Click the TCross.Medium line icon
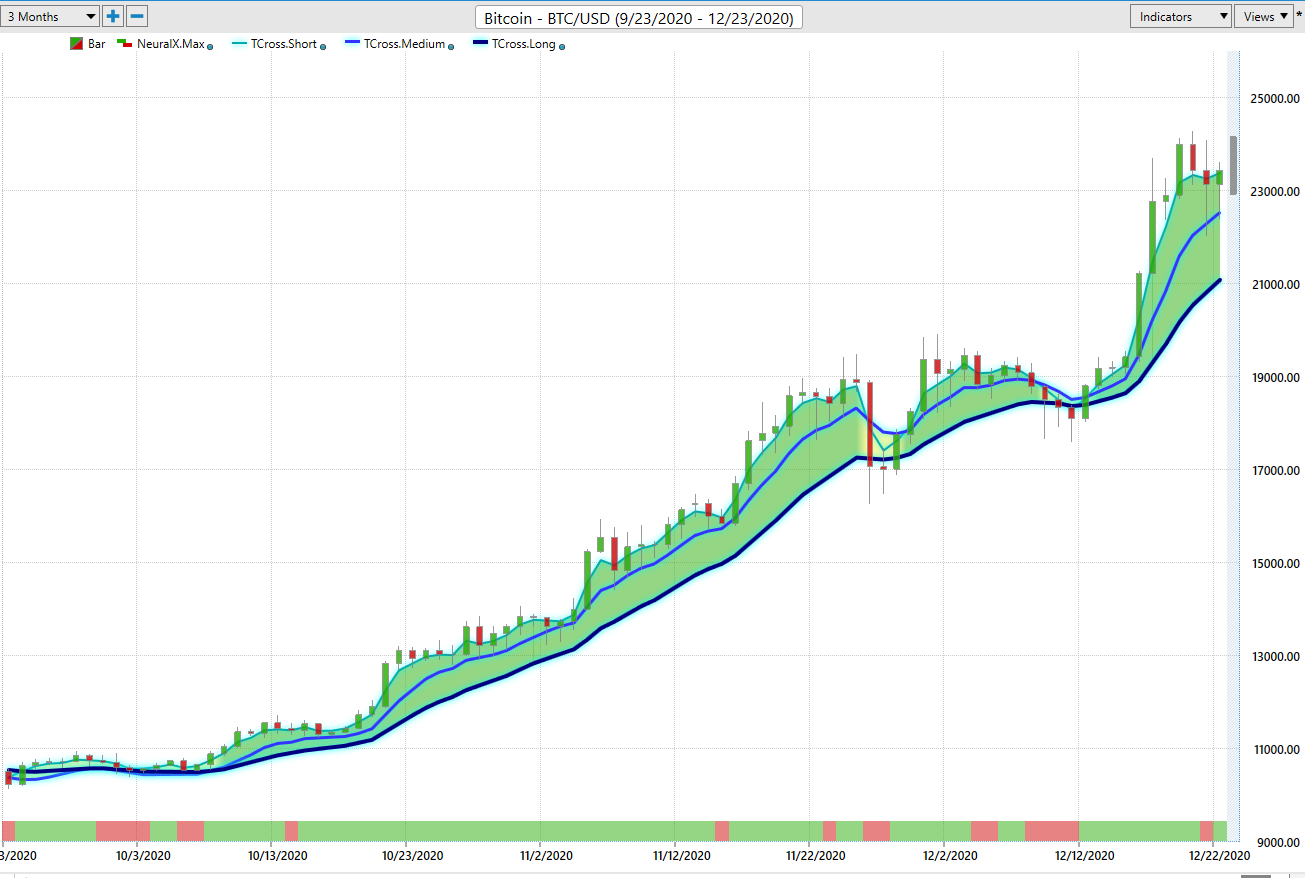Image resolution: width=1305 pixels, height=878 pixels. point(353,44)
